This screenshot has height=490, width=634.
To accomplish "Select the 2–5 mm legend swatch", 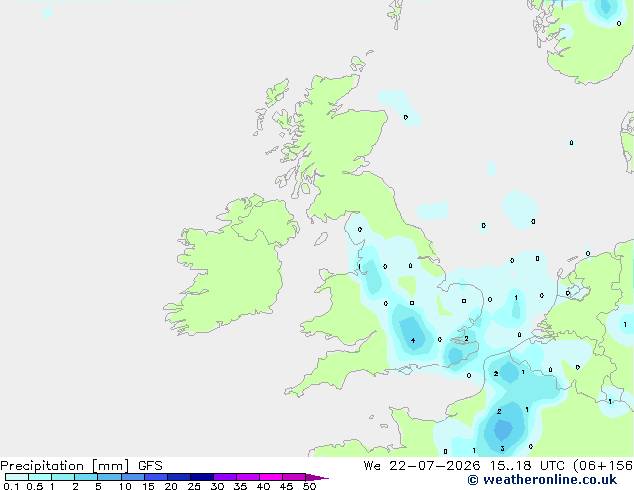I will [86, 477].
